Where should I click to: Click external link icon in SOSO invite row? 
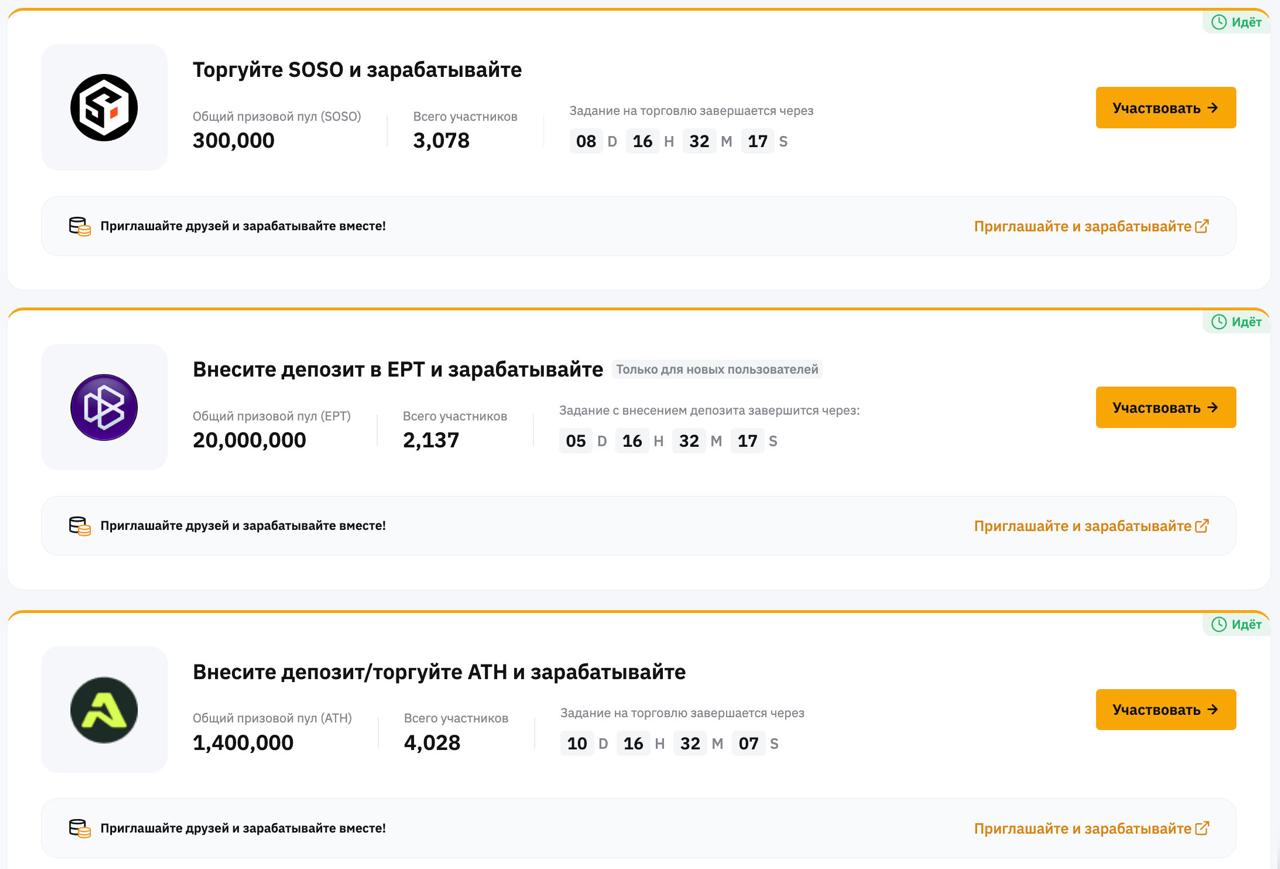[1202, 226]
